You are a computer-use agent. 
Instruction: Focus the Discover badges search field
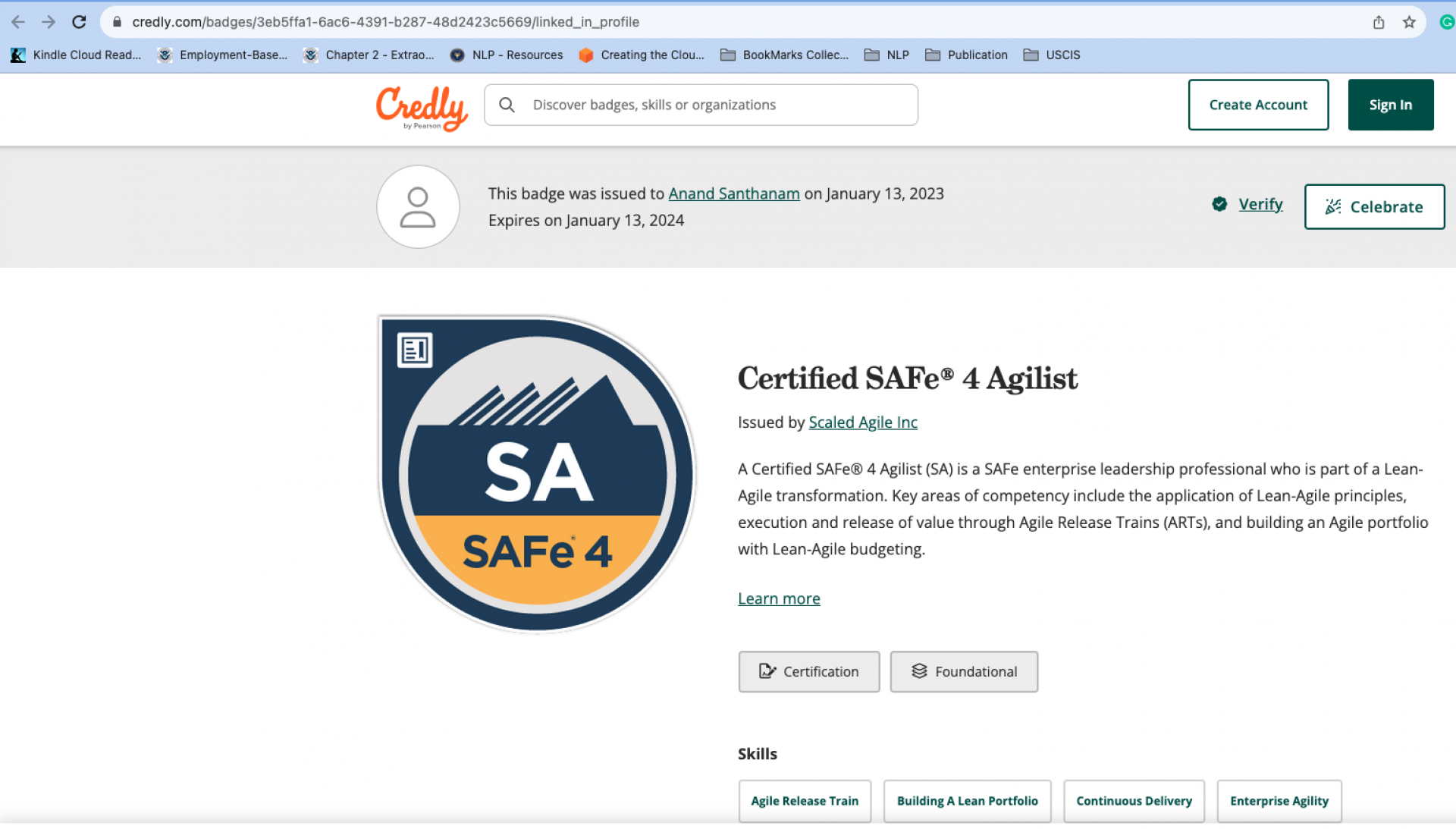tap(701, 105)
